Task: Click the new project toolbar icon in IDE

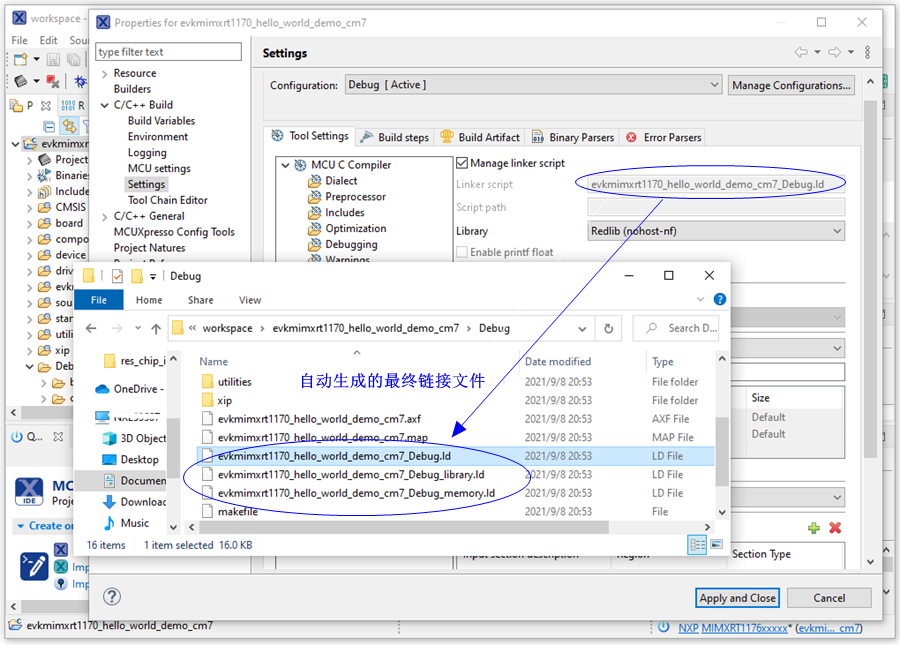Action: click(x=21, y=59)
